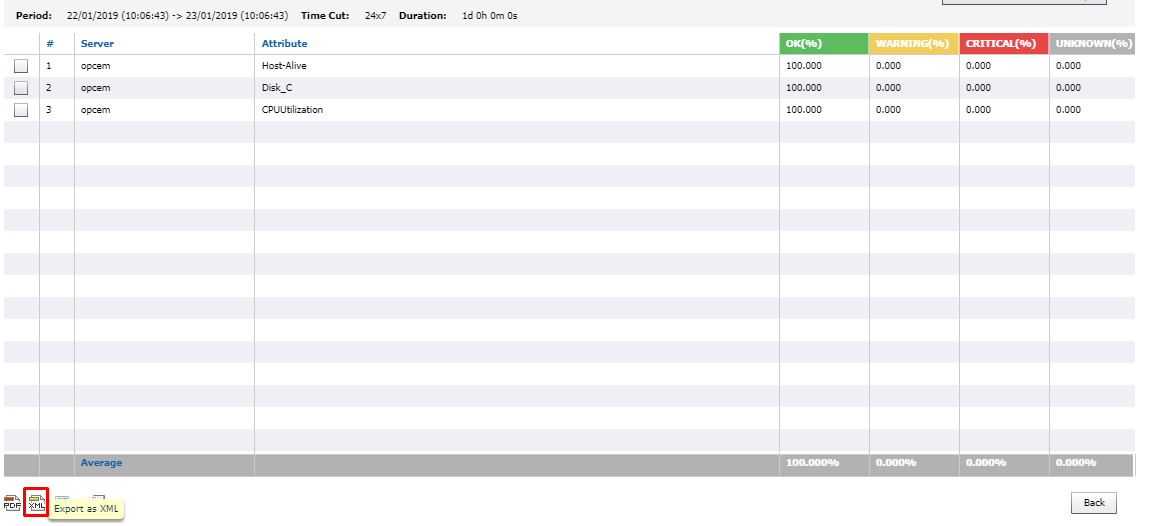The image size is (1149, 526).
Task: Click the Average label in the footer row
Action: point(101,463)
